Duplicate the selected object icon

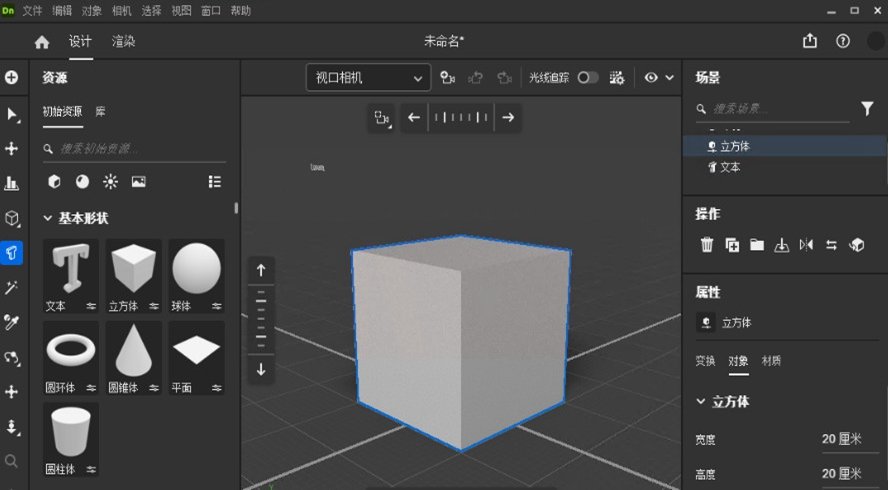732,245
